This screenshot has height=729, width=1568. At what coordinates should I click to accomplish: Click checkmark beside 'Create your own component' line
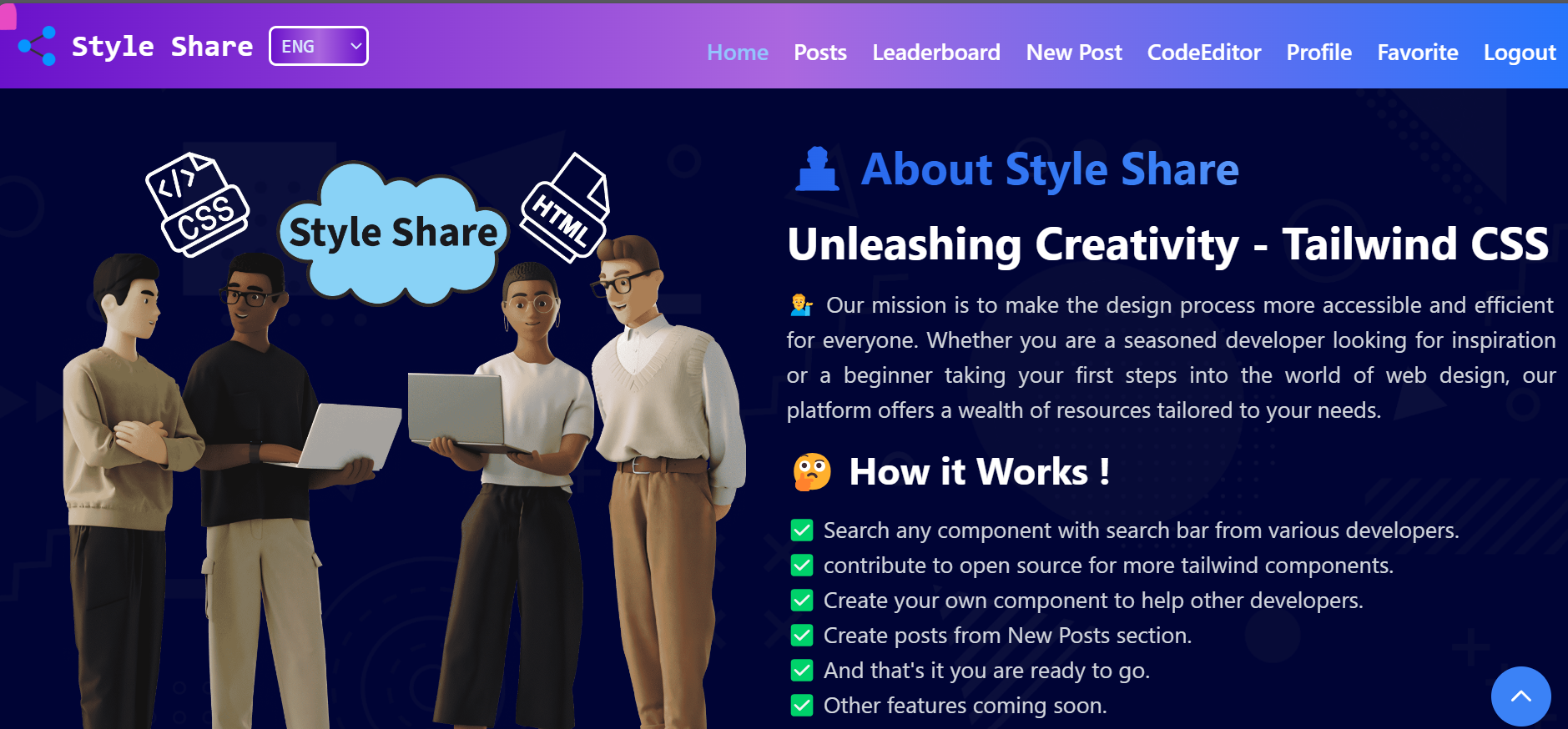click(x=802, y=601)
